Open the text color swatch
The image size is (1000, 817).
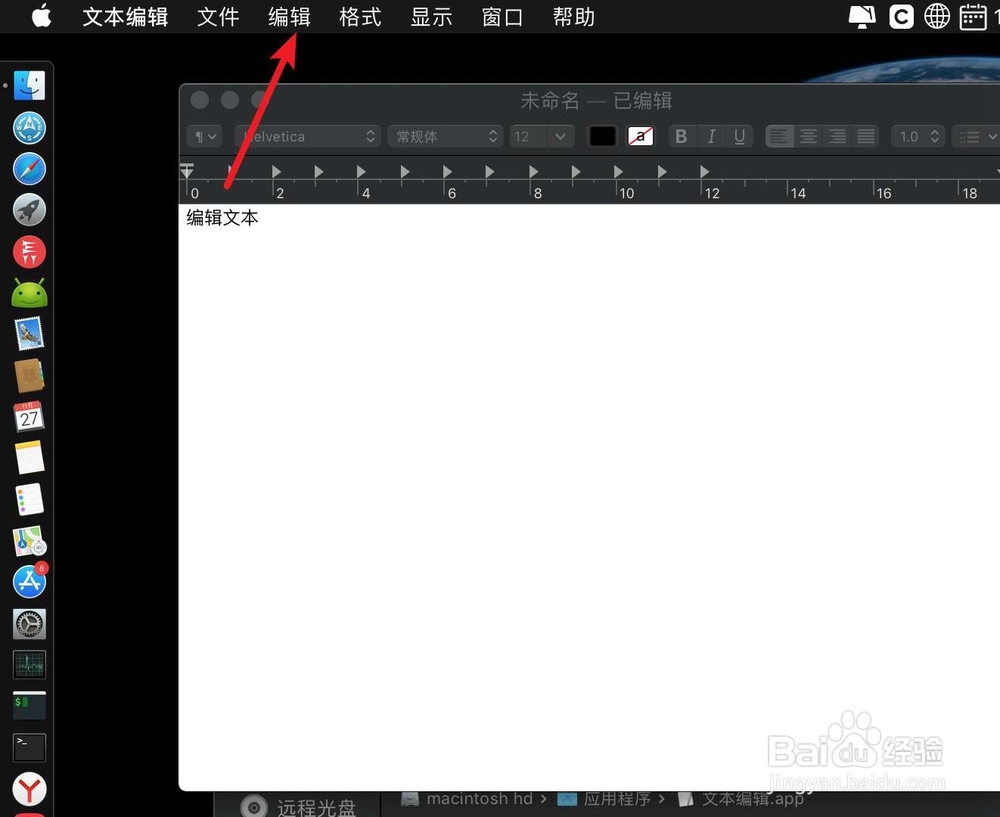(602, 136)
